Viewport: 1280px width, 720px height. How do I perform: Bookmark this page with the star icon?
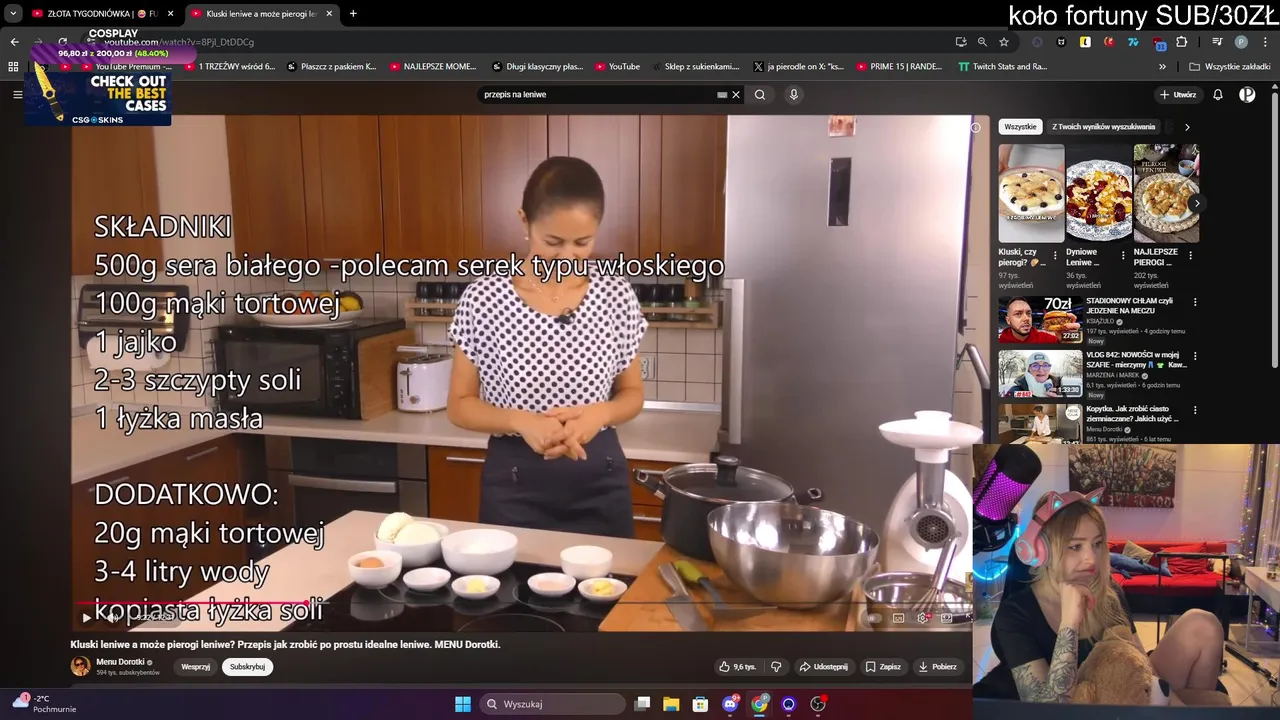(x=1004, y=42)
